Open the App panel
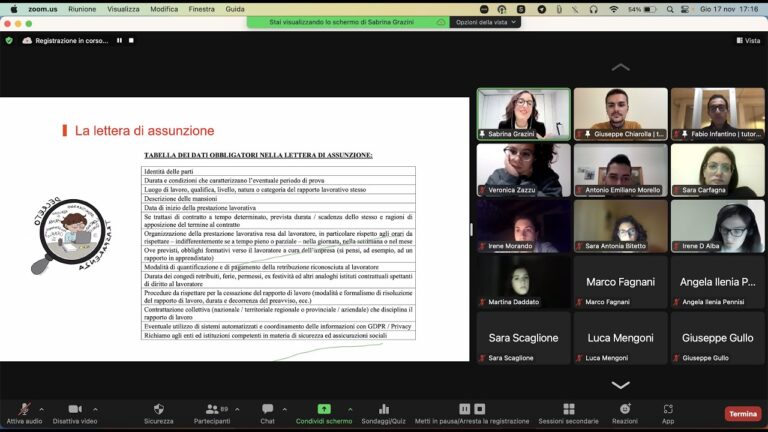768x432 pixels. (668, 413)
